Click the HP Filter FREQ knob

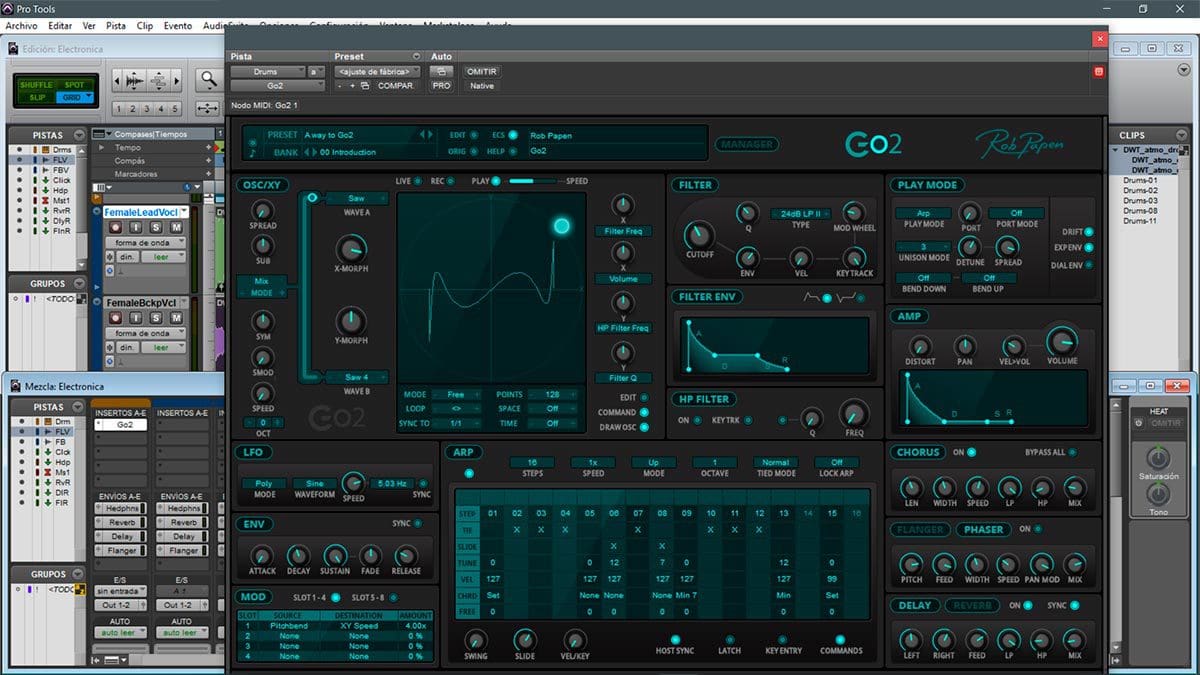[x=854, y=415]
